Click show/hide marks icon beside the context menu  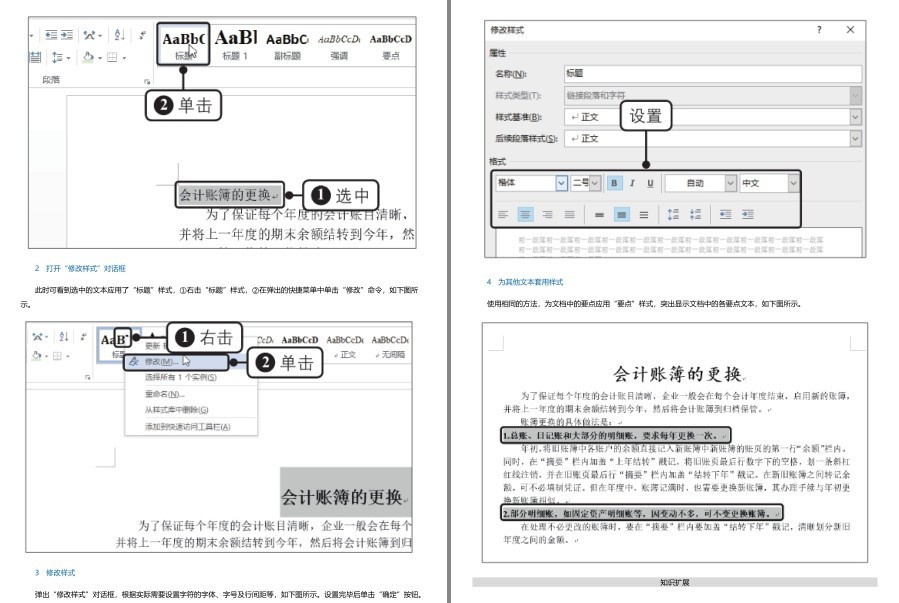pos(84,336)
